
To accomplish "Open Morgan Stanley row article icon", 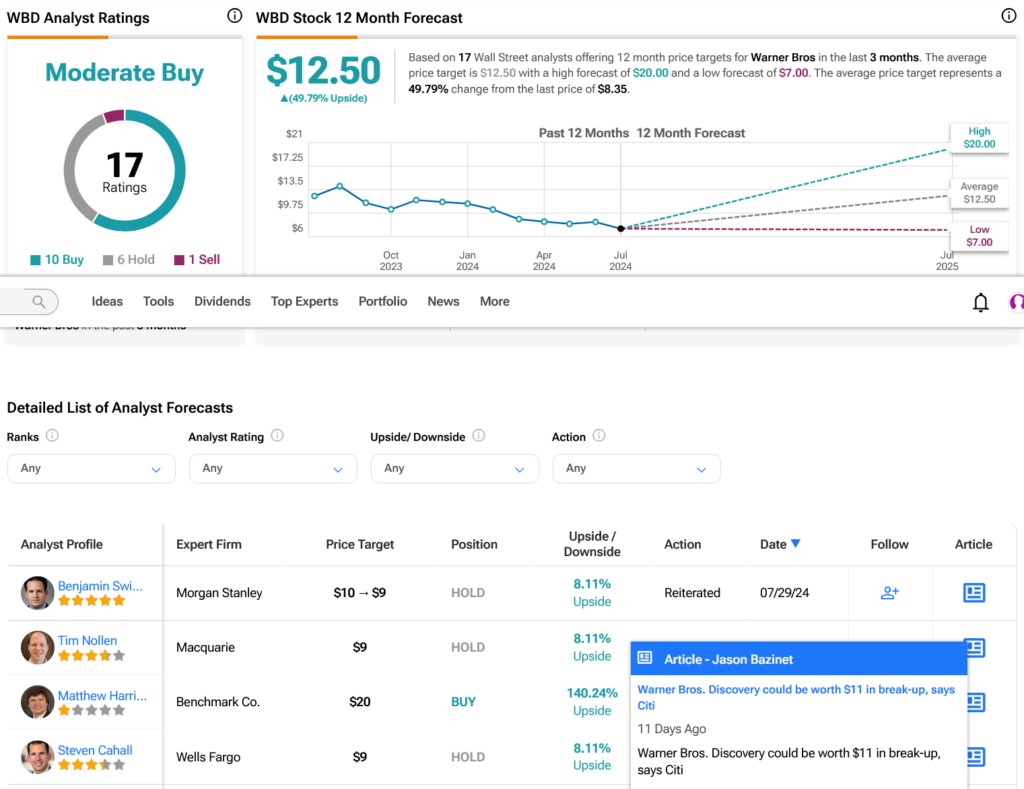I will click(x=973, y=593).
